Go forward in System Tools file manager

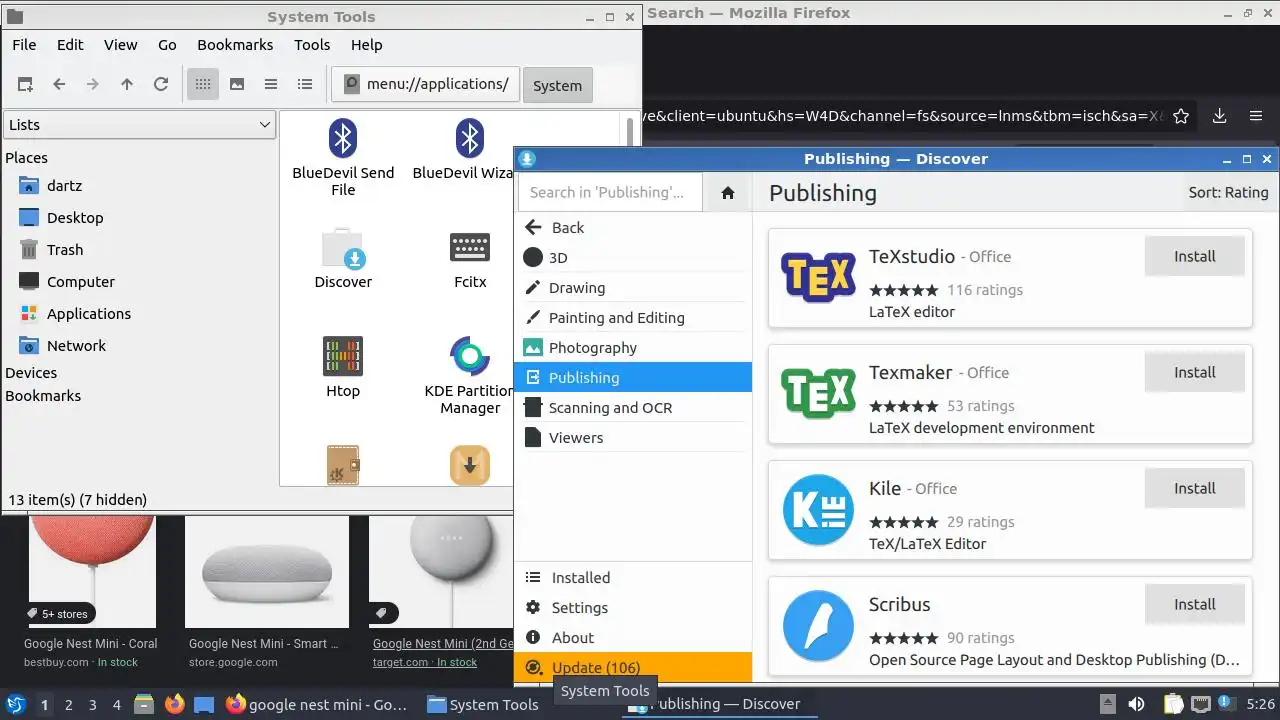pyautogui.click(x=93, y=85)
